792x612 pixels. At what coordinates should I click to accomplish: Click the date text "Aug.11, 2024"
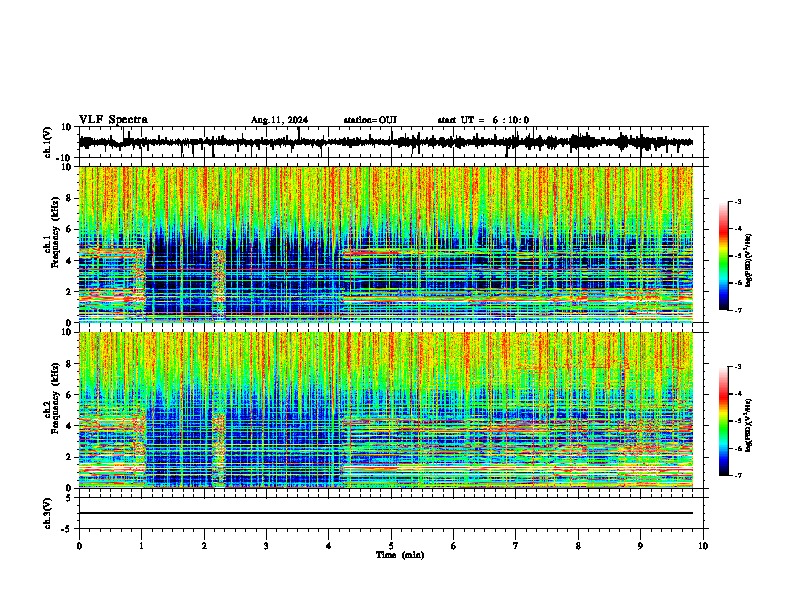coord(279,120)
